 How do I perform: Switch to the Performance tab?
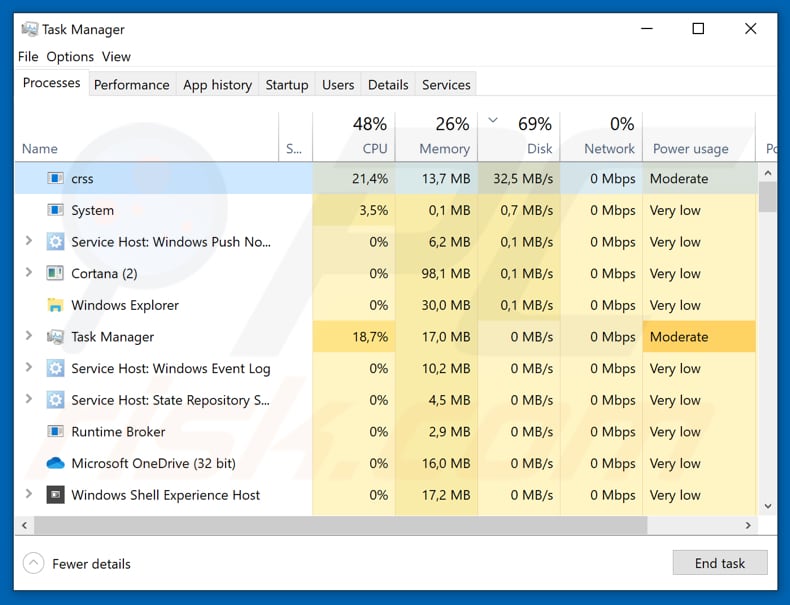[x=131, y=85]
